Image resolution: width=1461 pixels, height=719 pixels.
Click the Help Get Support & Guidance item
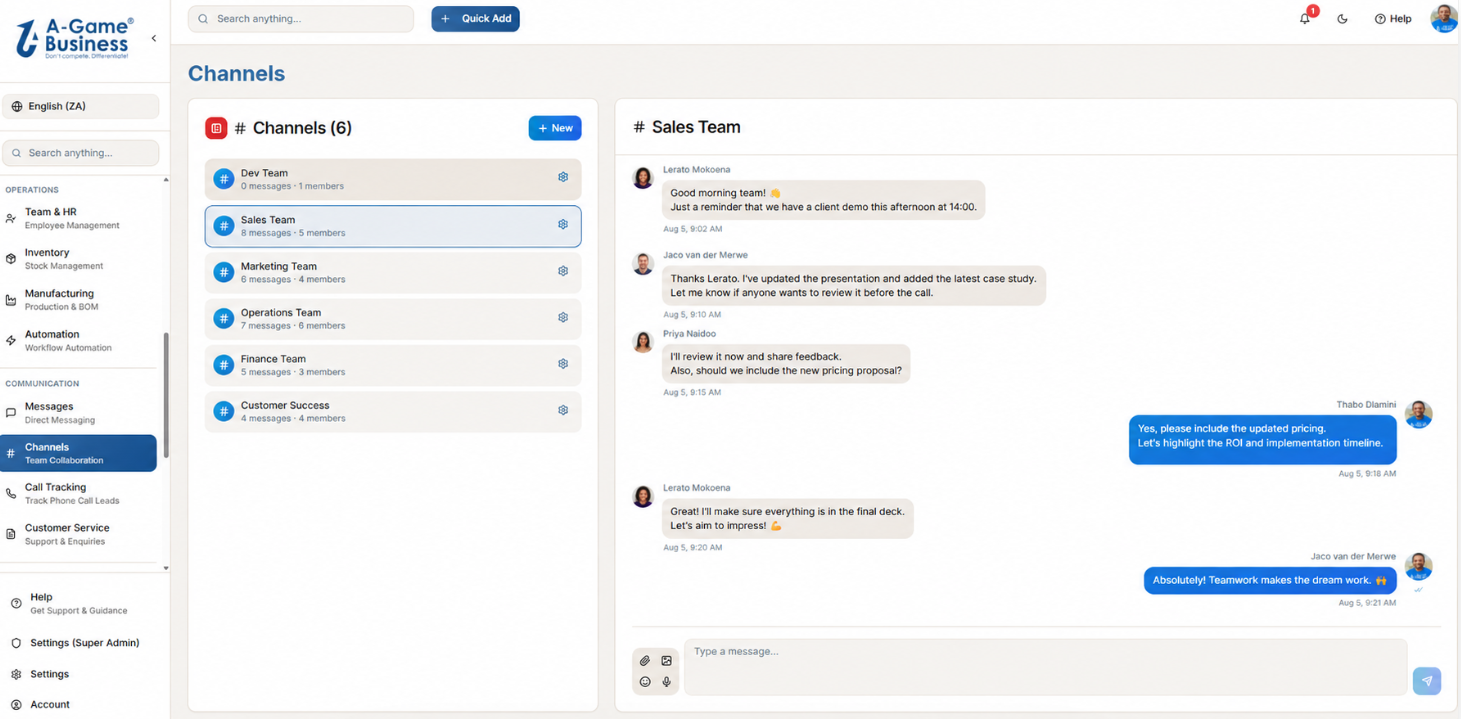click(79, 603)
